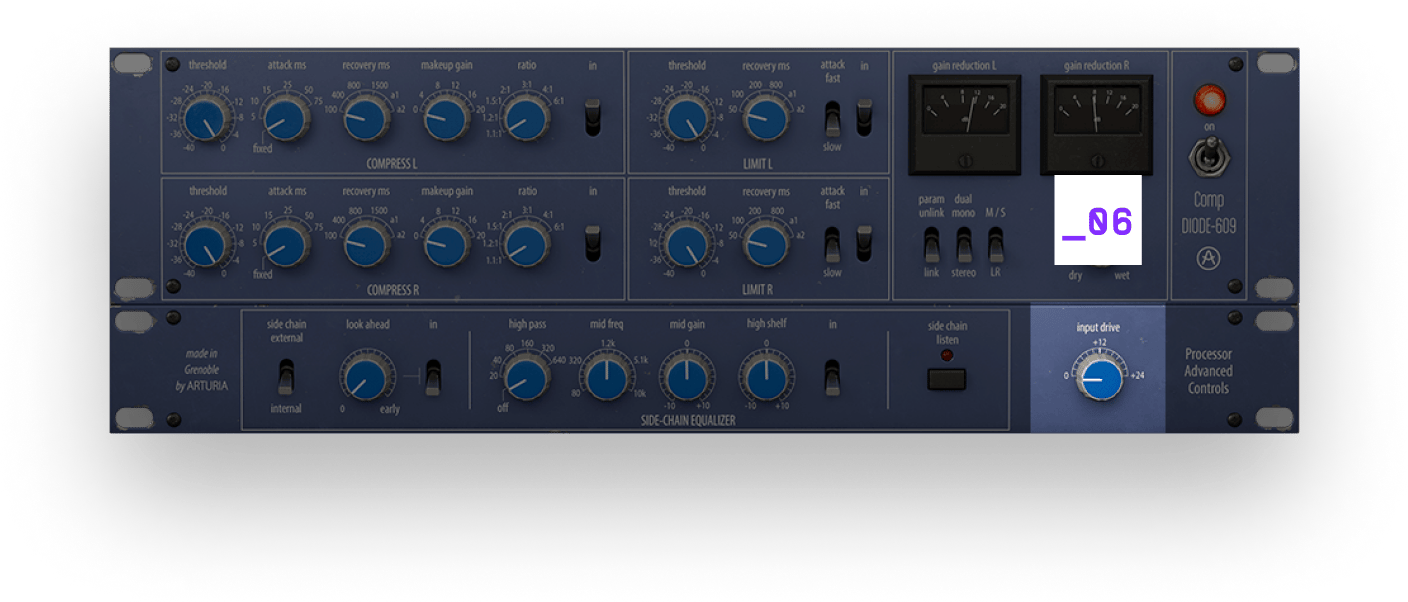
Task: Flip the dual mono/stereo switch
Action: 964,245
